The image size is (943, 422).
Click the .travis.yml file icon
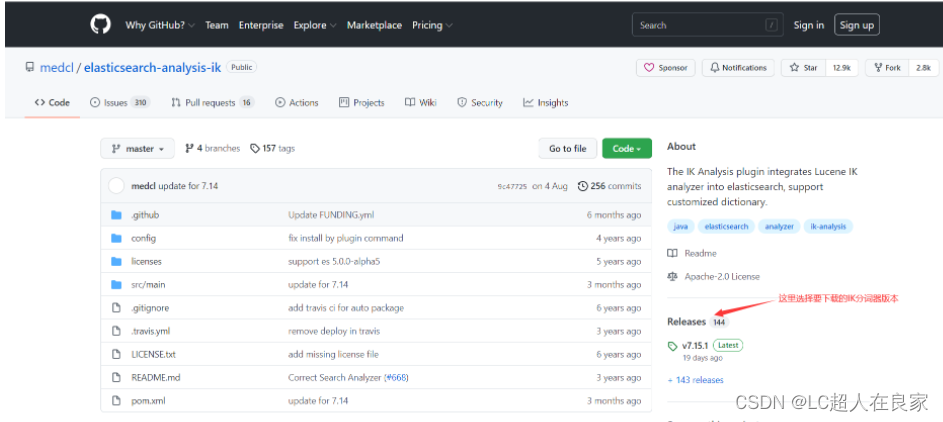pos(117,331)
